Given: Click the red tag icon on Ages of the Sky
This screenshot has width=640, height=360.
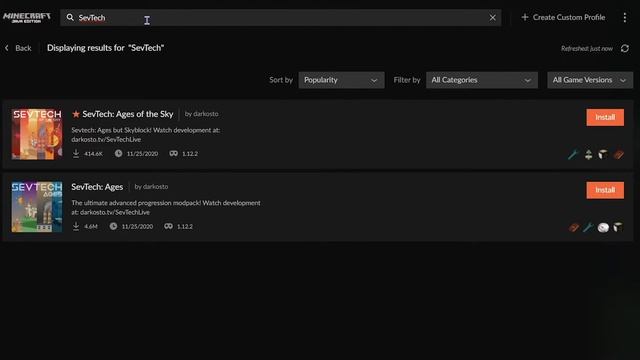Looking at the screenshot, I should [618, 155].
